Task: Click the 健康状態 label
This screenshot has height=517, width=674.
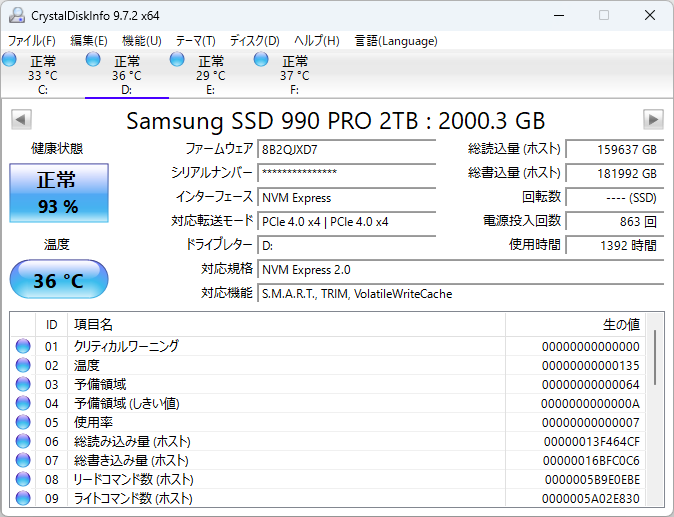Action: [x=57, y=148]
